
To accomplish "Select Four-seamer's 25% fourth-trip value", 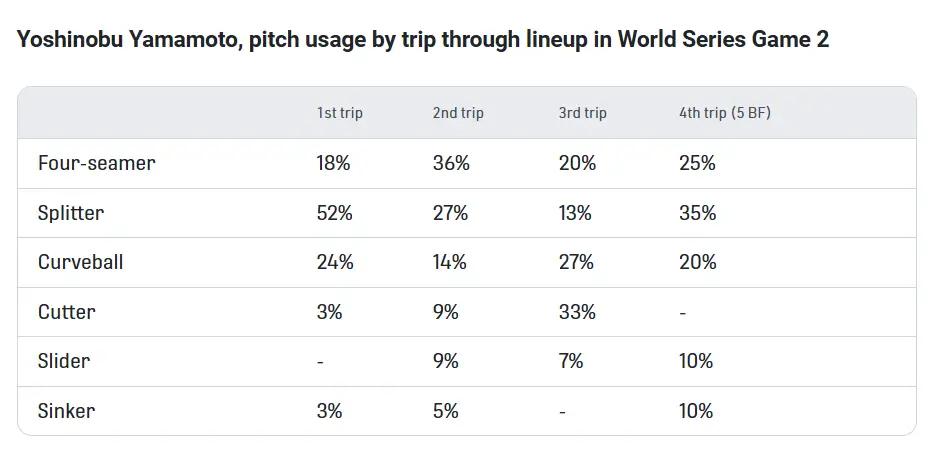I will click(x=697, y=163).
